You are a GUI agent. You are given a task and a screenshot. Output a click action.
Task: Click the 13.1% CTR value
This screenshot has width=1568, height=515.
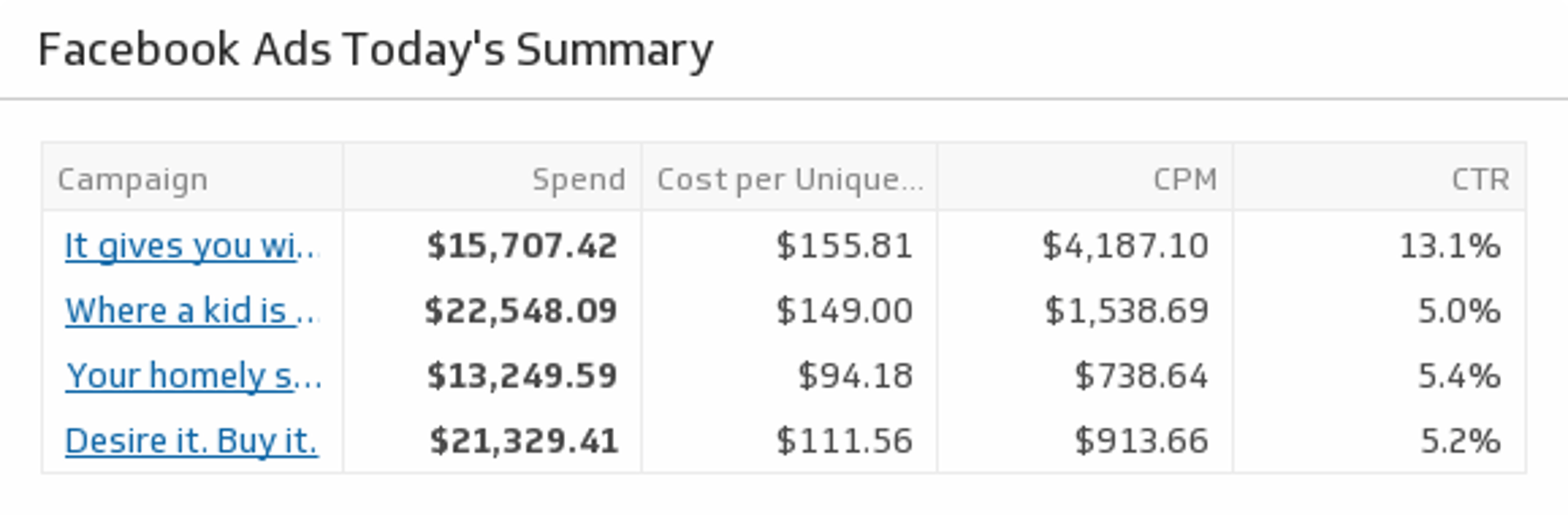click(1450, 246)
